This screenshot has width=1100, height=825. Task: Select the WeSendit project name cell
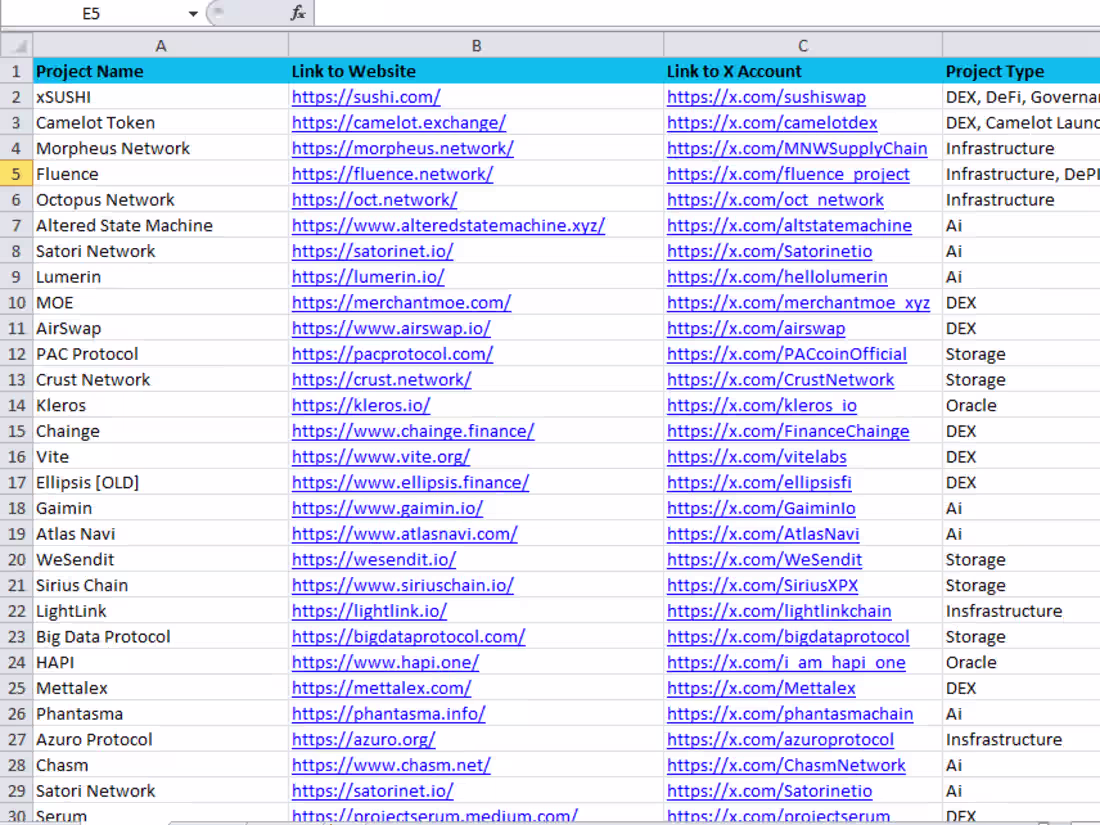[x=161, y=560]
